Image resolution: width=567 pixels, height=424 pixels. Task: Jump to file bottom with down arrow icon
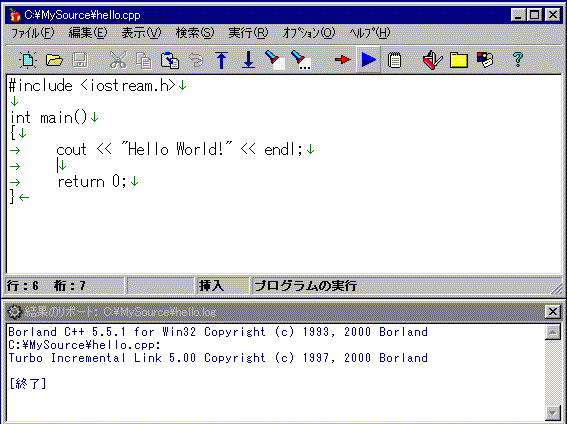click(248, 60)
